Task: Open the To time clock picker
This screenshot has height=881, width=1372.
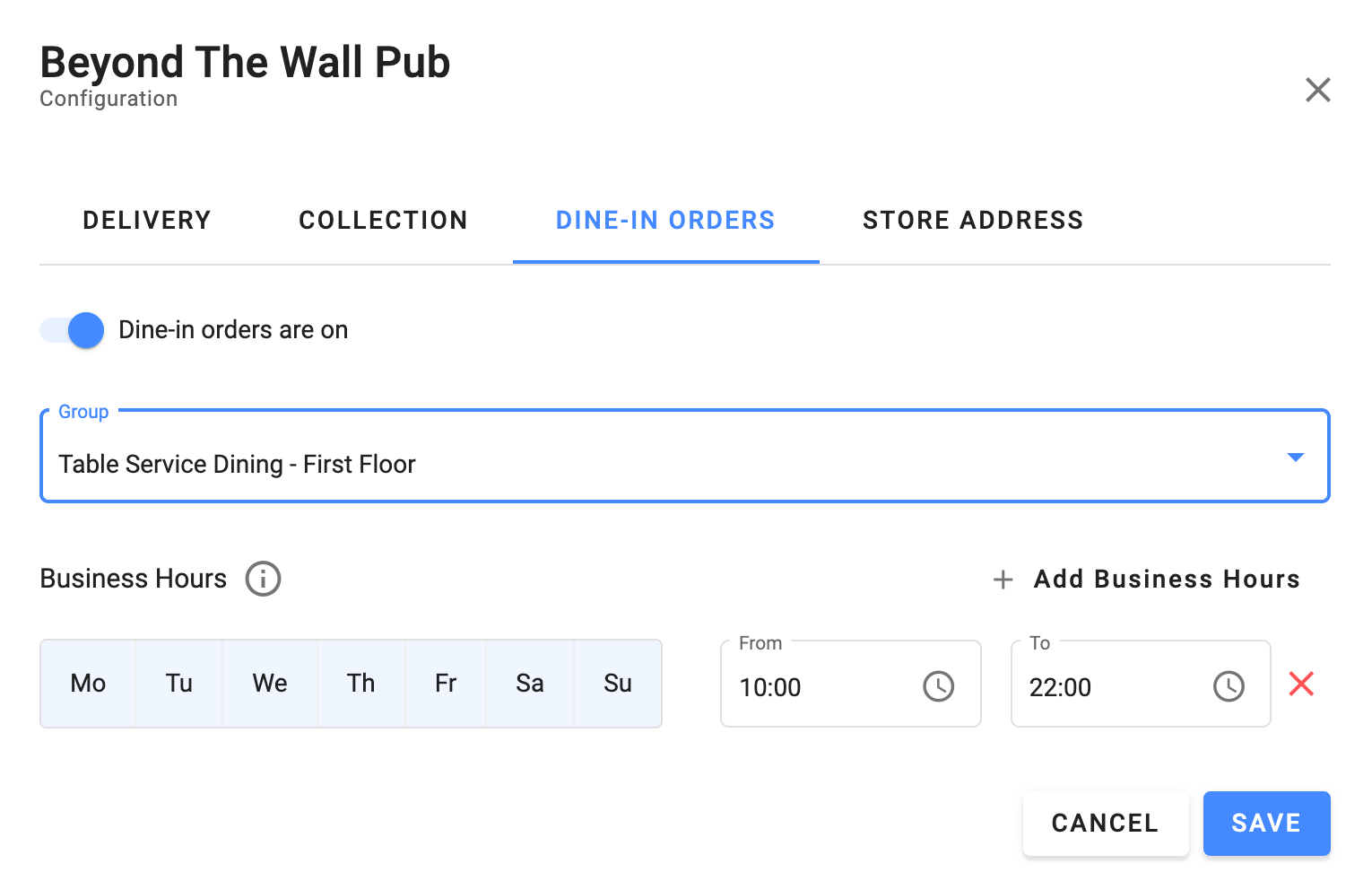Action: pyautogui.click(x=1228, y=686)
